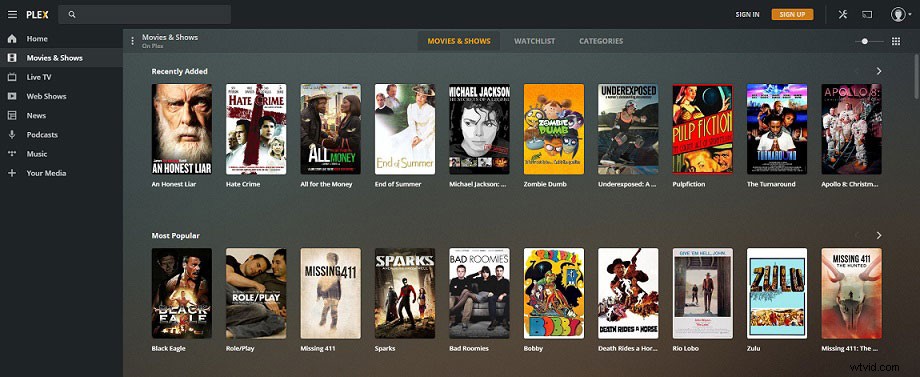Viewport: 920px width, 377px height.
Task: Focus the search input field
Action: [x=144, y=15]
